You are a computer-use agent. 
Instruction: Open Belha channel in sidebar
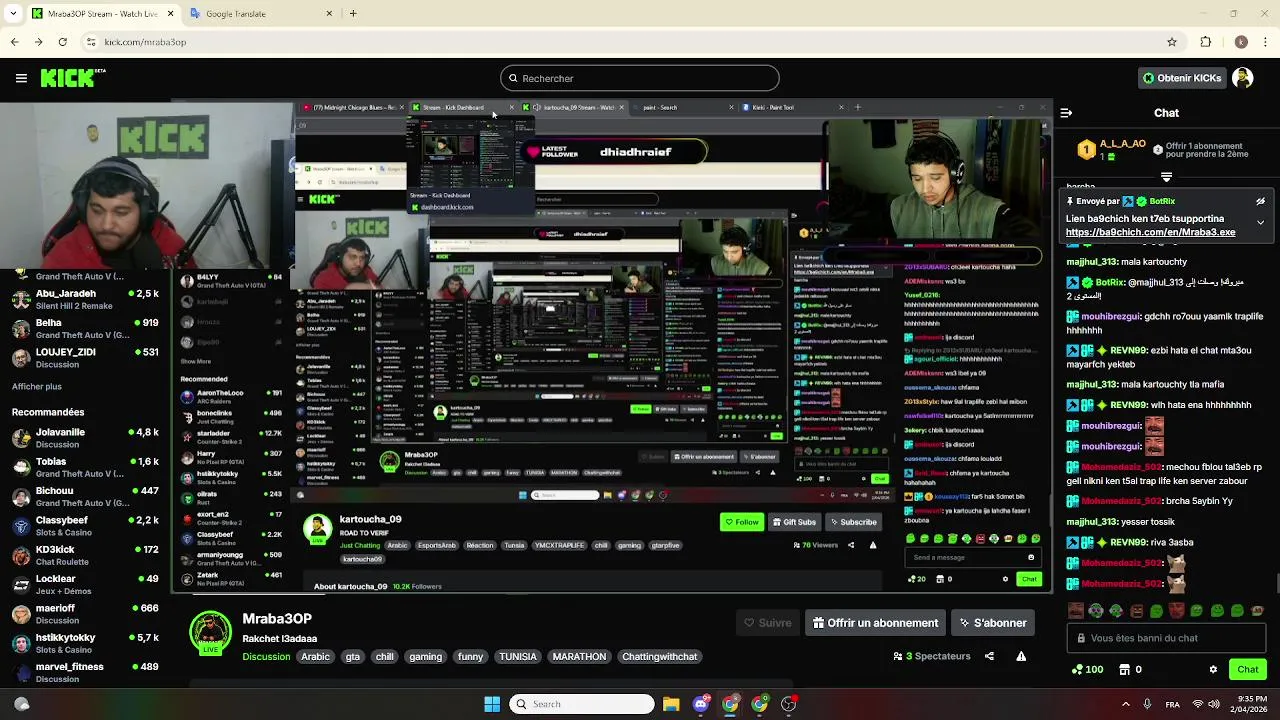coord(85,329)
